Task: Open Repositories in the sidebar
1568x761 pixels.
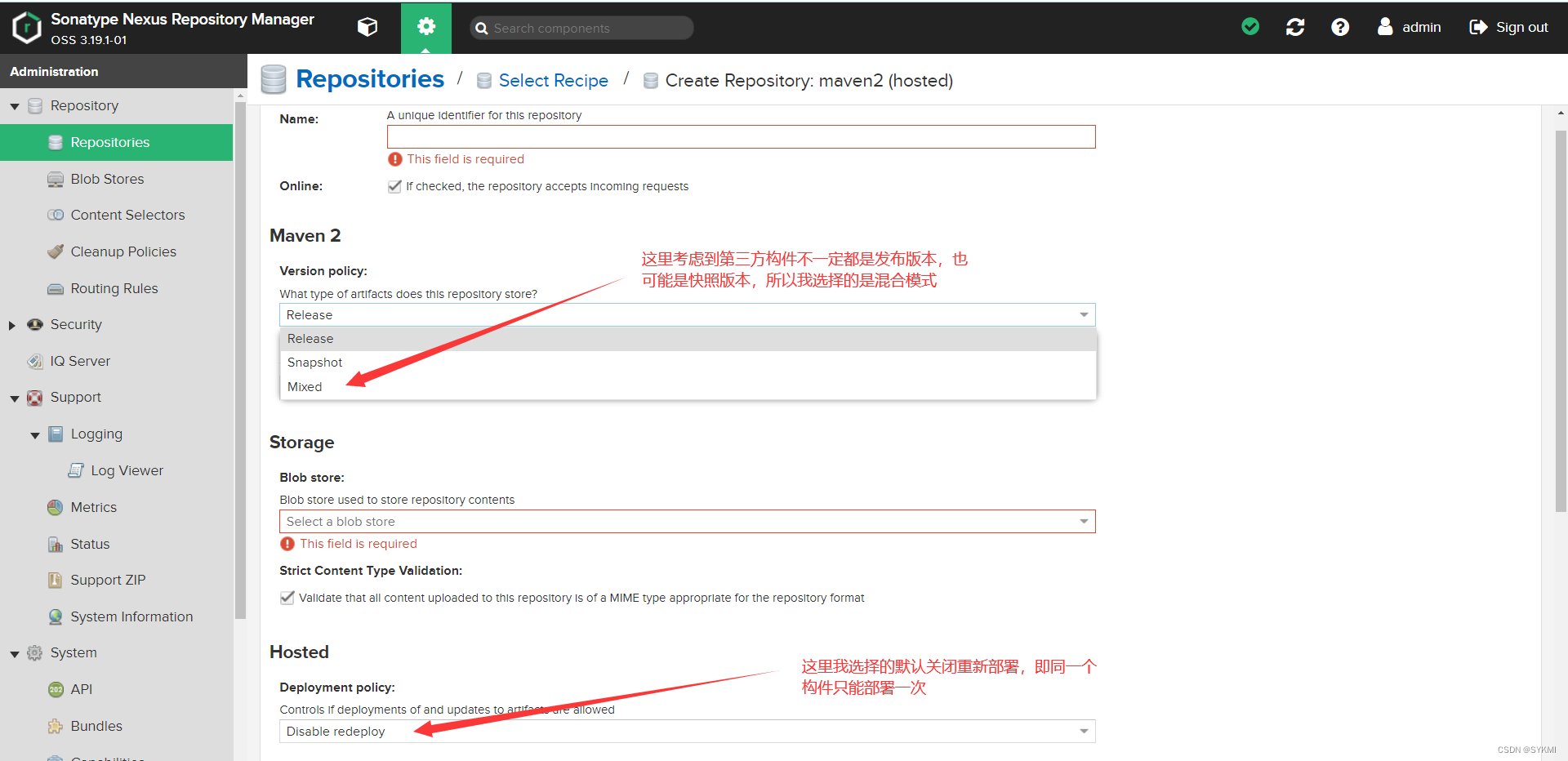Action: click(117, 142)
